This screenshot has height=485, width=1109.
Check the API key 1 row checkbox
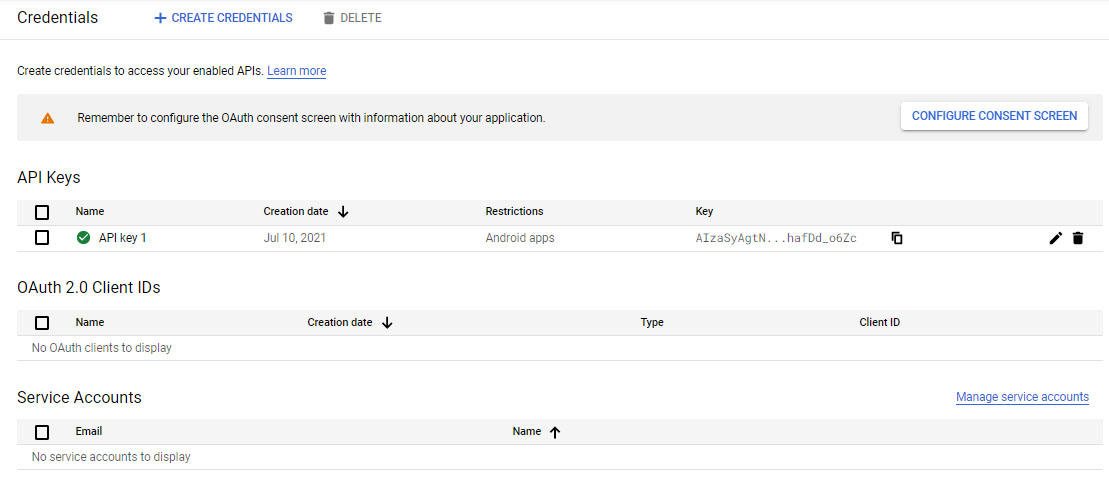pos(42,238)
